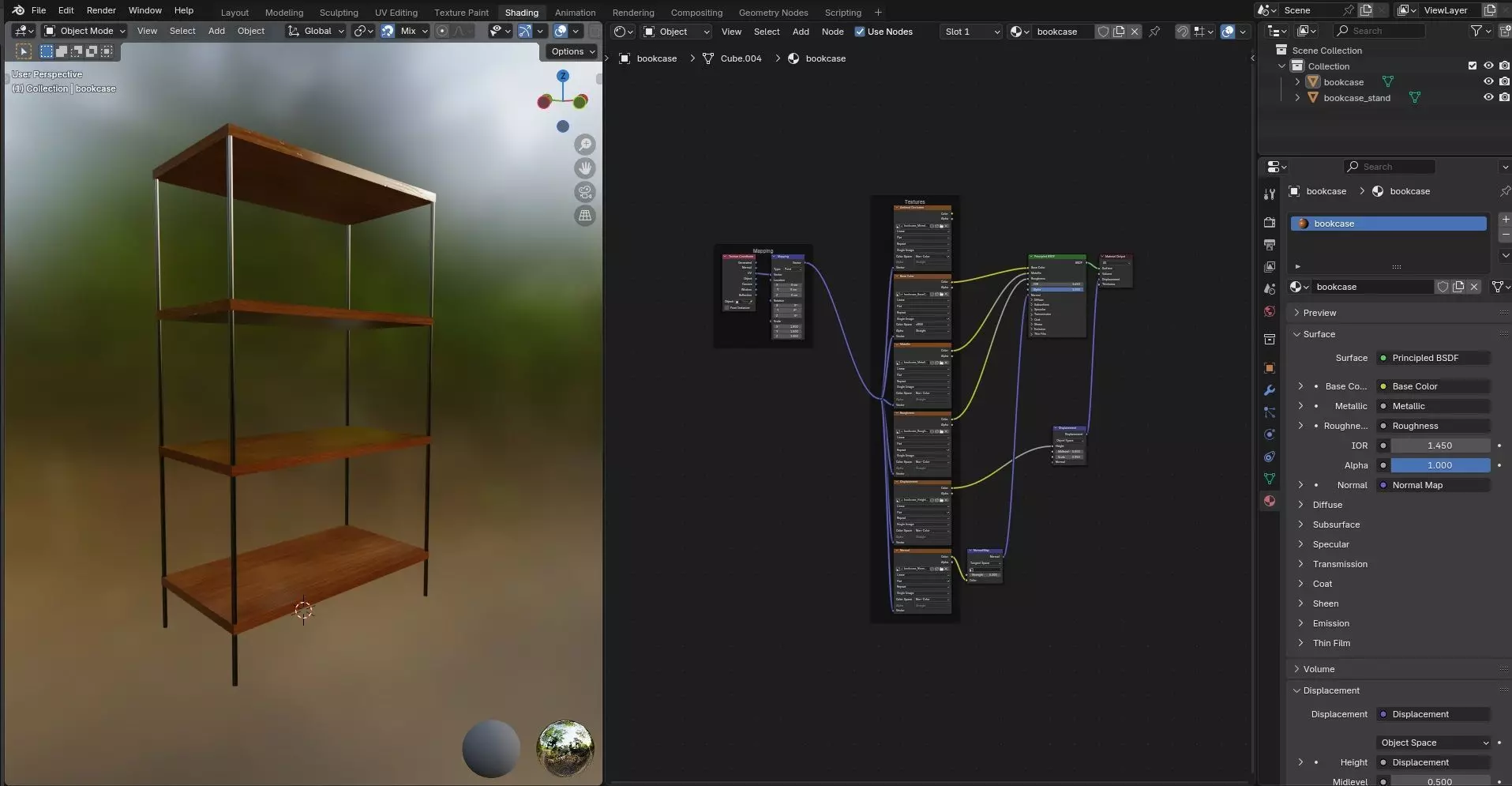The height and width of the screenshot is (786, 1512).
Task: Unlink material with X in node editor header
Action: (1135, 32)
